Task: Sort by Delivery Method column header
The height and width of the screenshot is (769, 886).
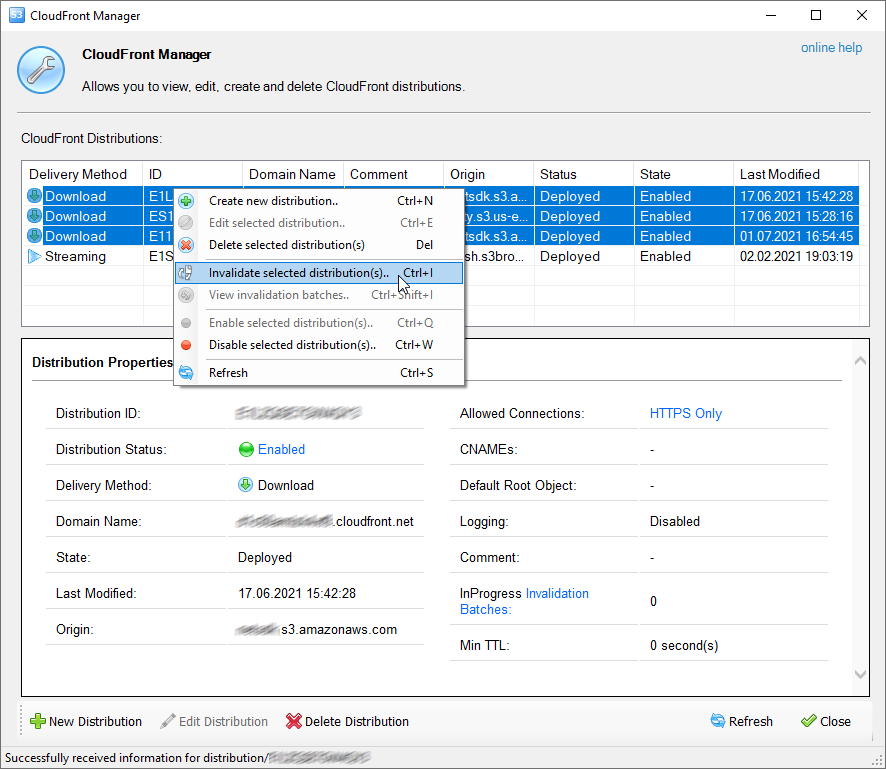Action: click(82, 174)
